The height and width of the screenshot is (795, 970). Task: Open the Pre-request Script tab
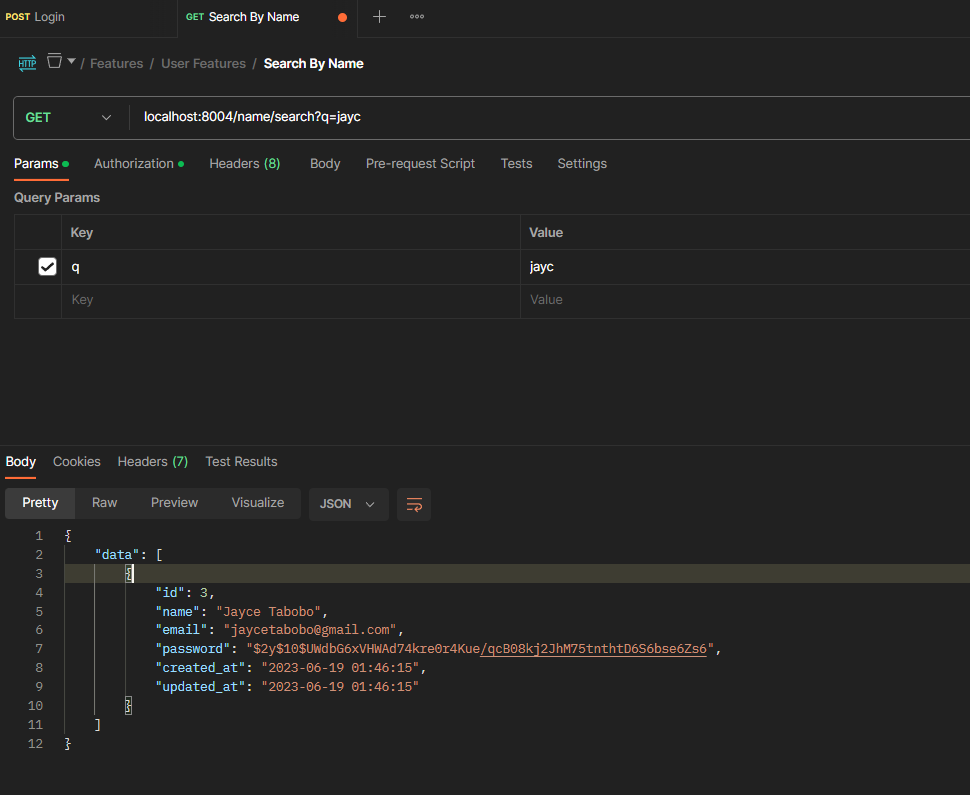pos(420,163)
